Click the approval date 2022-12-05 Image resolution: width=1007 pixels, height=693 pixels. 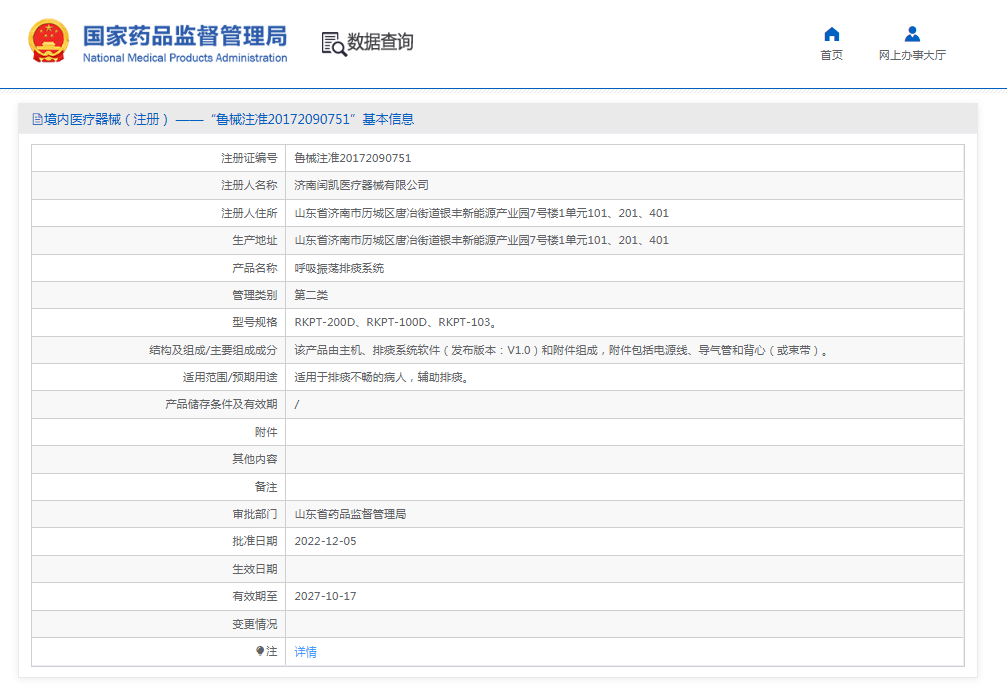coord(325,541)
